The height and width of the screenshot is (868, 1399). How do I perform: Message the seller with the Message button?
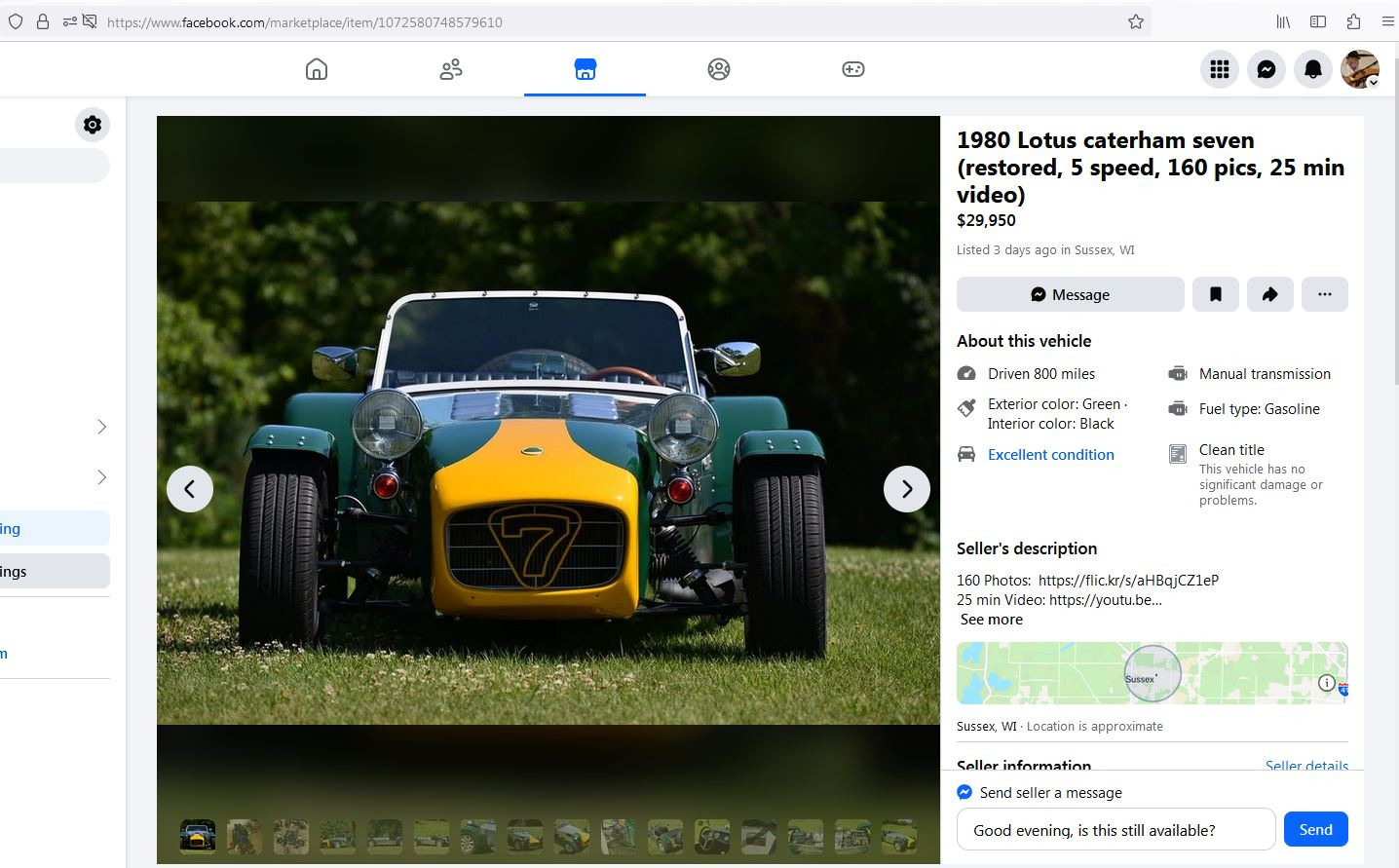pos(1071,294)
